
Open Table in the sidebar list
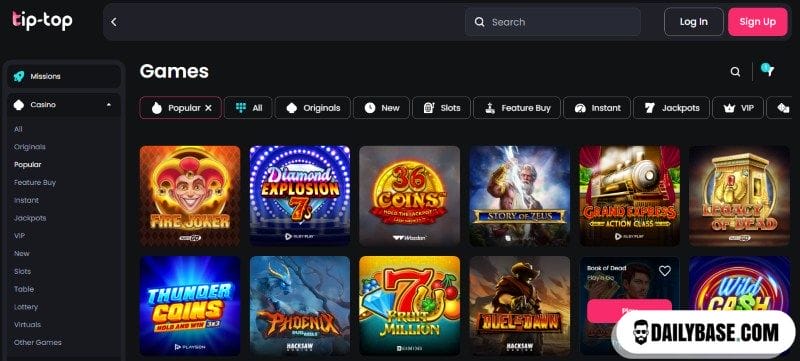pyautogui.click(x=23, y=289)
